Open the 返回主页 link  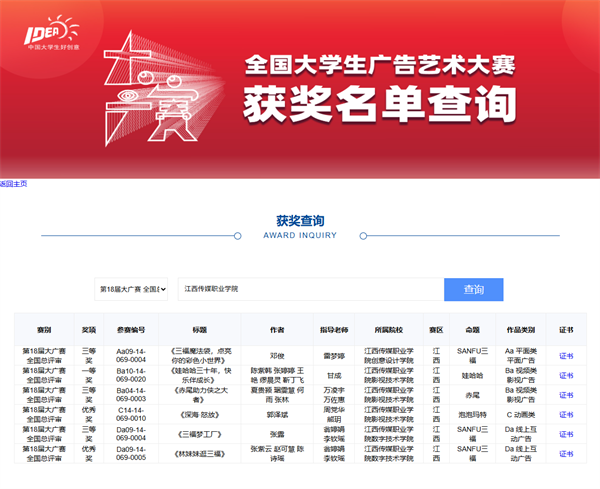[13, 184]
